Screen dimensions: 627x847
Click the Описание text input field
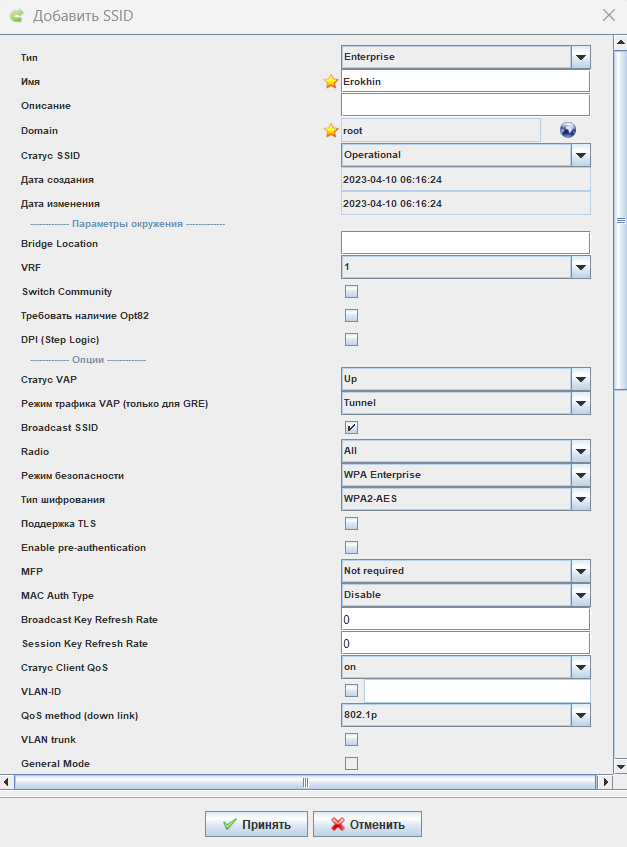click(466, 105)
